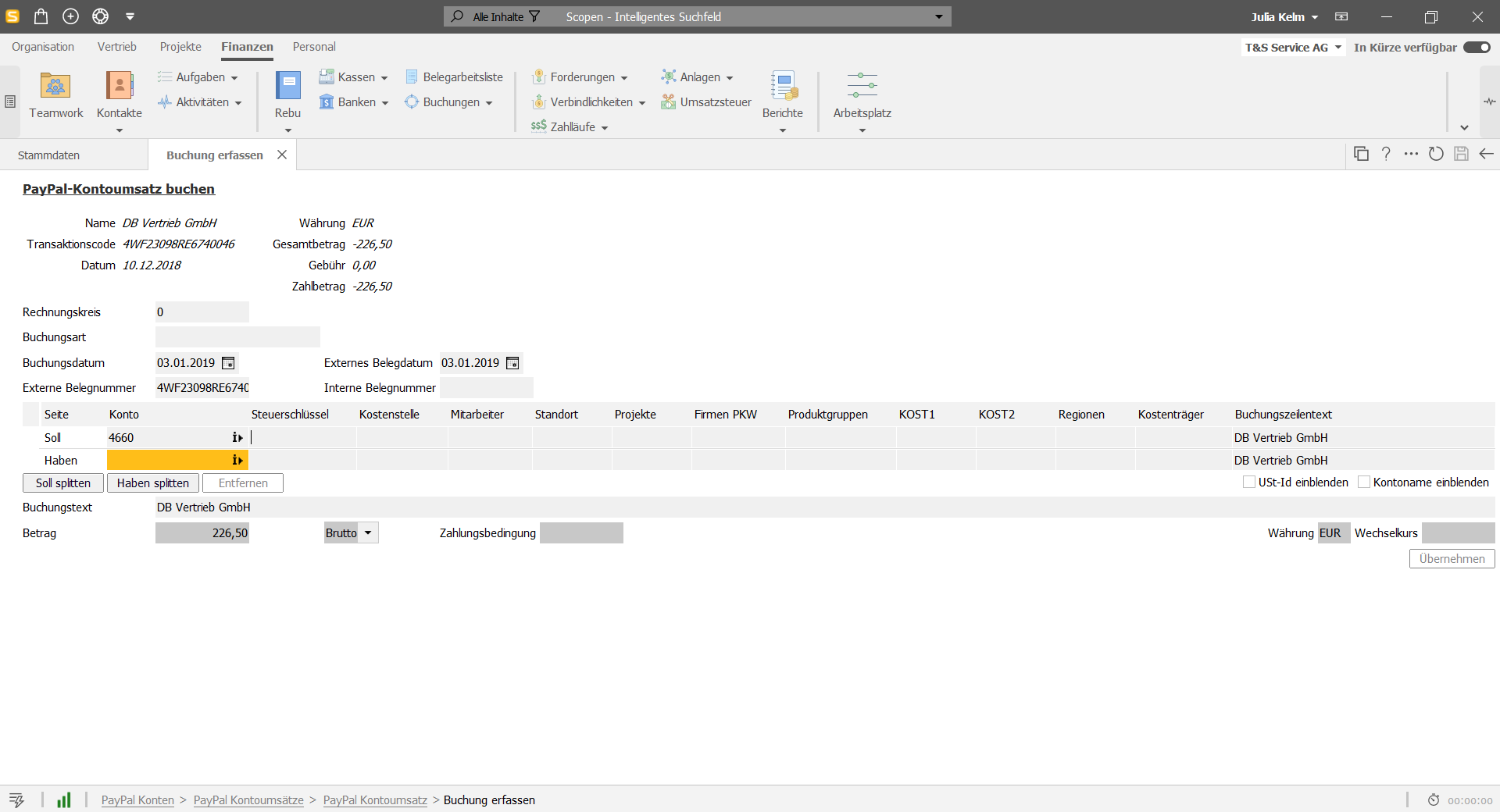Click the Haben Konto highlighted field

click(177, 461)
